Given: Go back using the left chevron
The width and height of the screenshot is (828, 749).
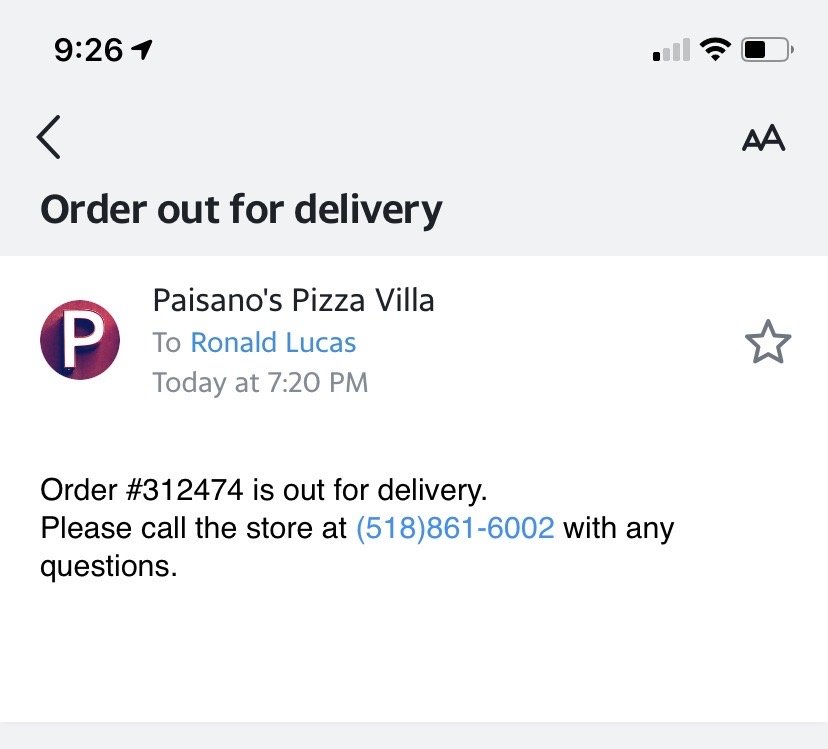Looking at the screenshot, I should [49, 137].
